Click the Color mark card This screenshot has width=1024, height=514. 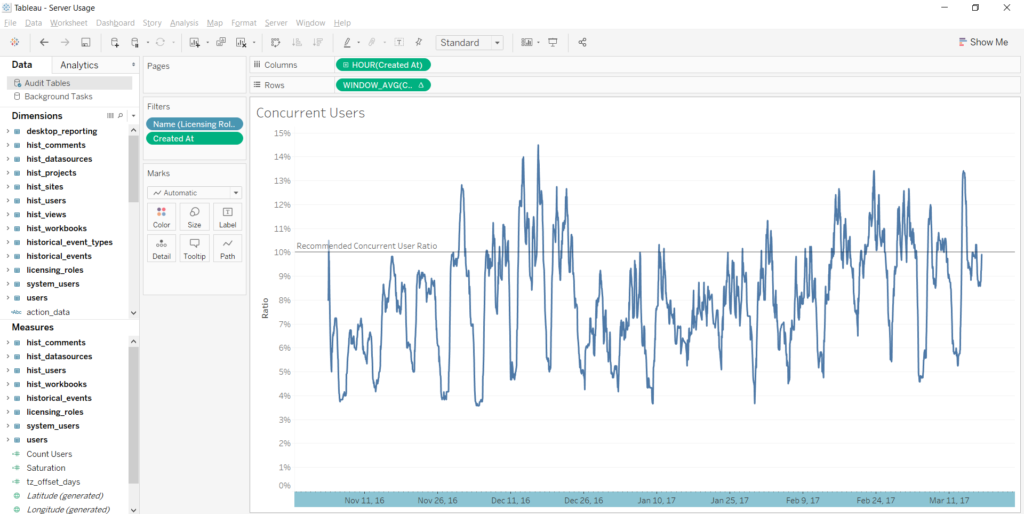[x=161, y=217]
